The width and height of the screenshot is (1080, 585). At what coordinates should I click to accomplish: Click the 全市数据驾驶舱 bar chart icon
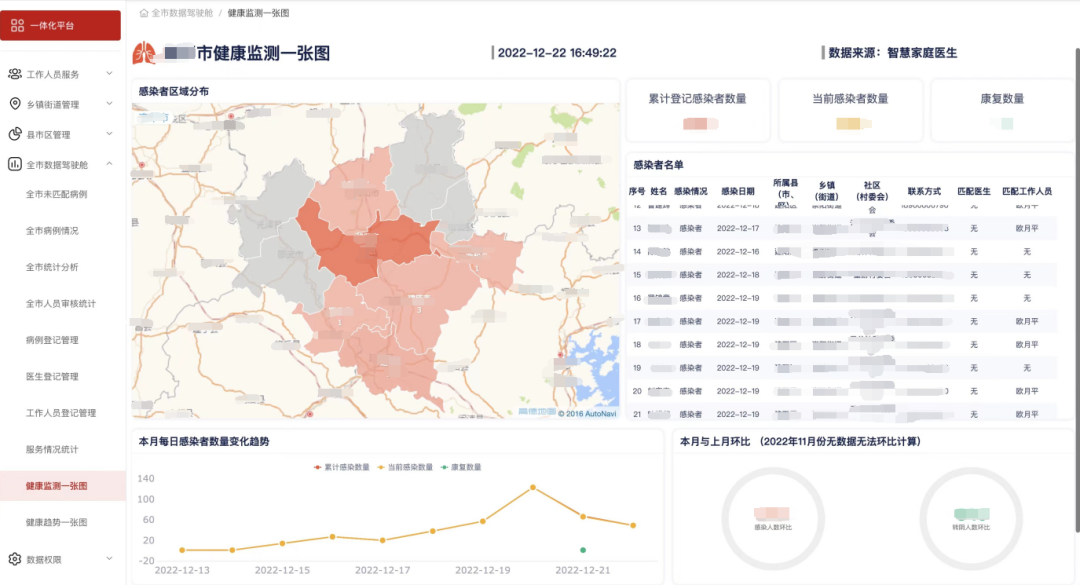click(x=14, y=164)
